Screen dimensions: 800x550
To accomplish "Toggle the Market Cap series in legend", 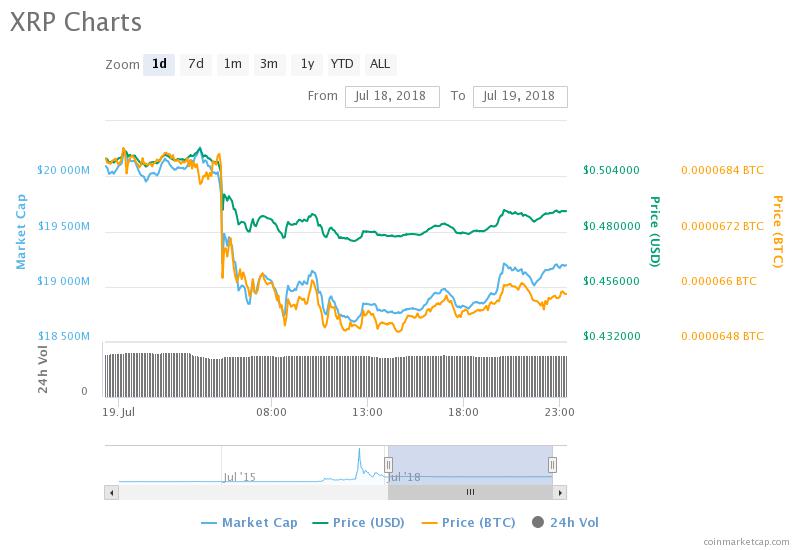I will (249, 522).
